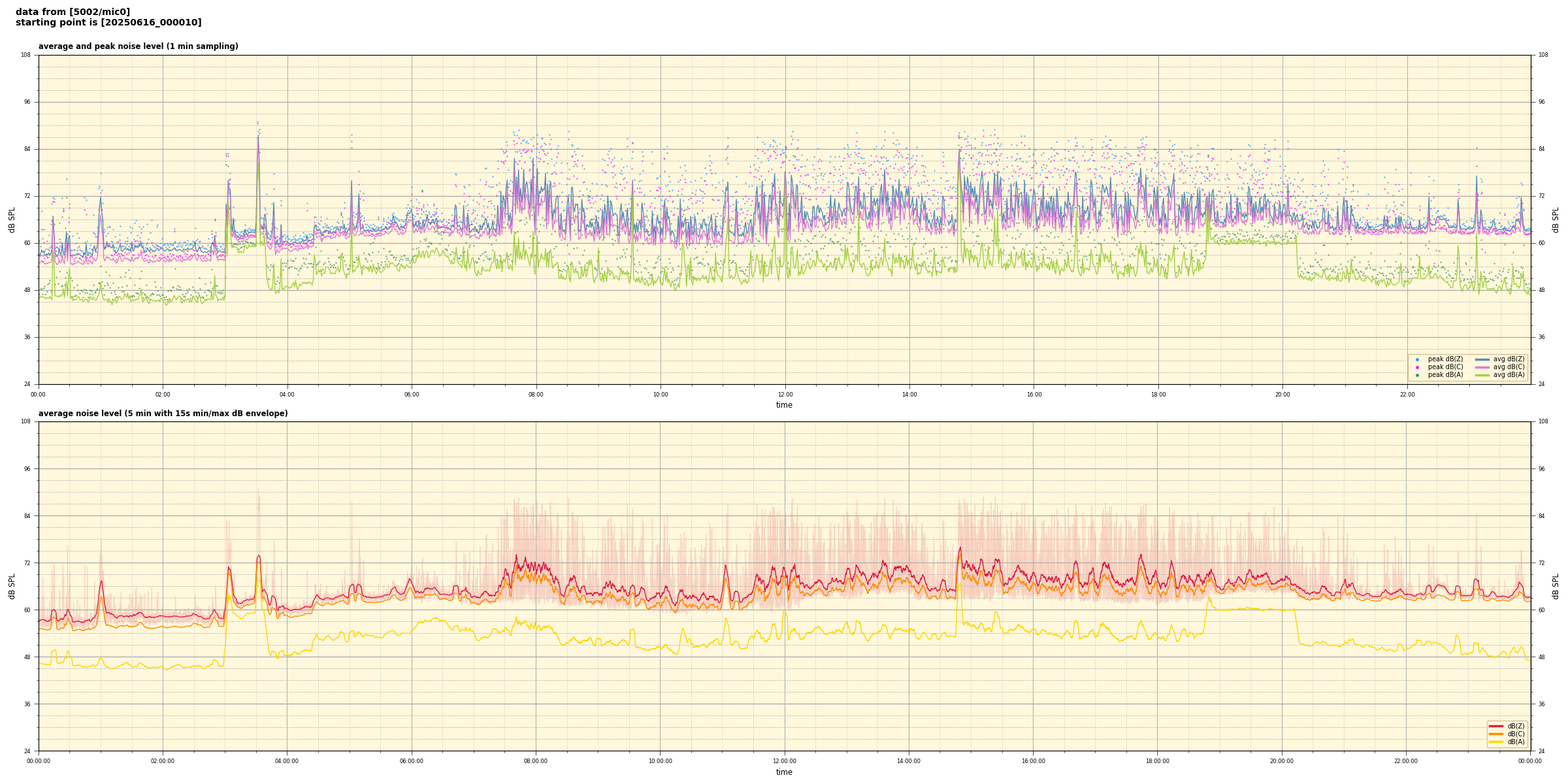The image size is (1568, 784).
Task: Click the peak dB(C) legend entry
Action: click(x=1445, y=367)
